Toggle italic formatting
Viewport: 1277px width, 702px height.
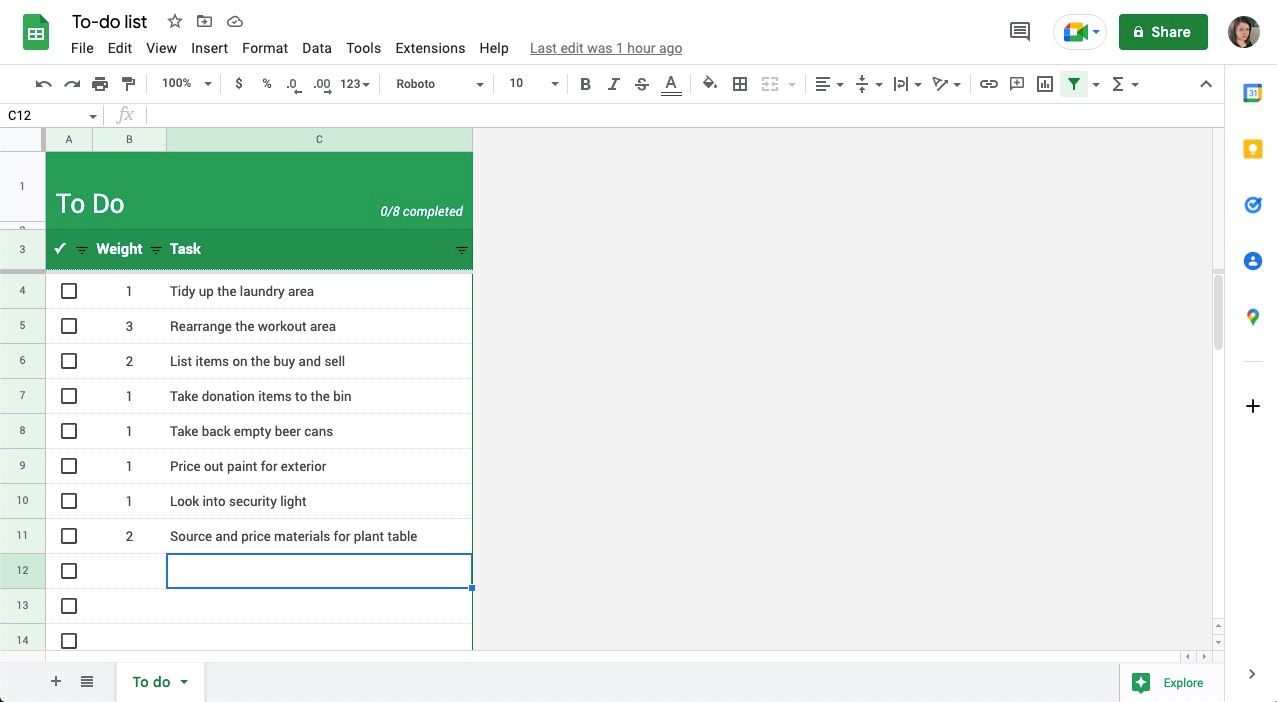(613, 84)
